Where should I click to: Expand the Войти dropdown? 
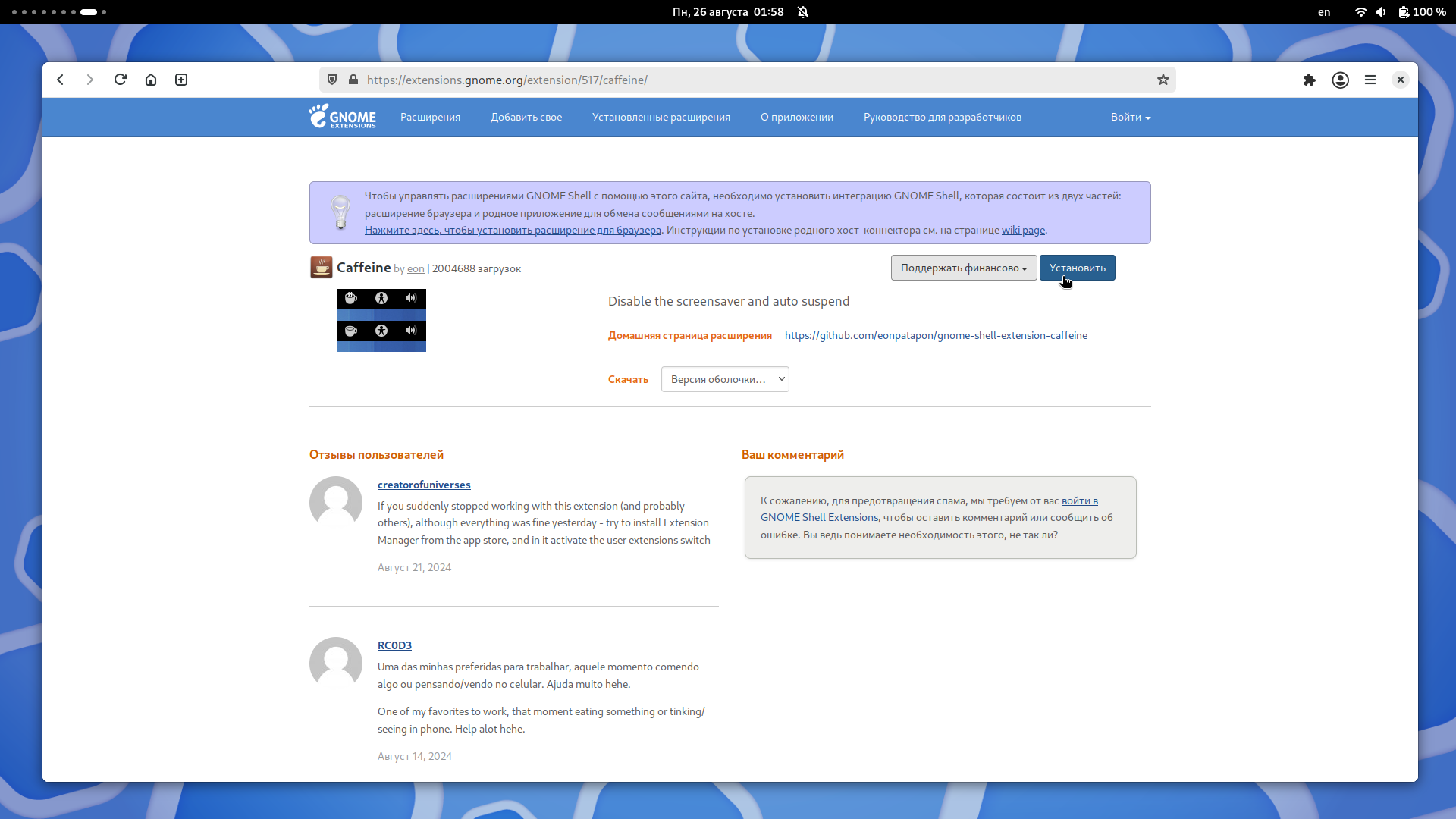1131,117
